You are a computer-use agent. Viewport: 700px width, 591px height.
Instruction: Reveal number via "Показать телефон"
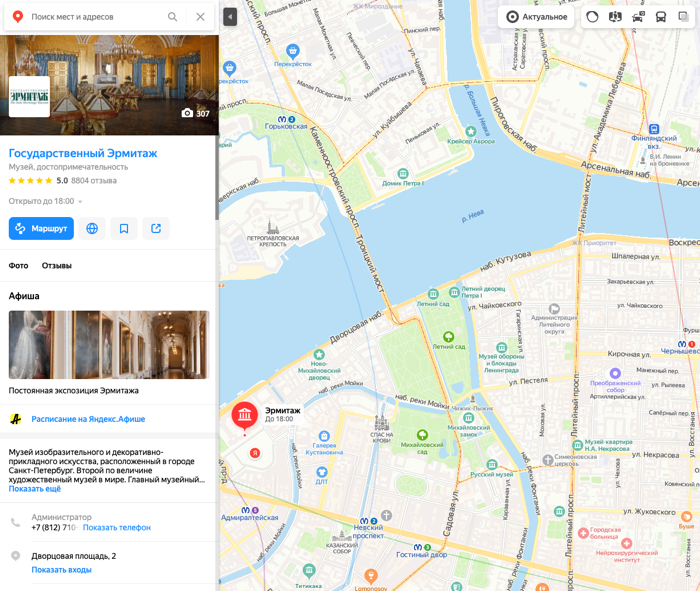pyautogui.click(x=117, y=528)
